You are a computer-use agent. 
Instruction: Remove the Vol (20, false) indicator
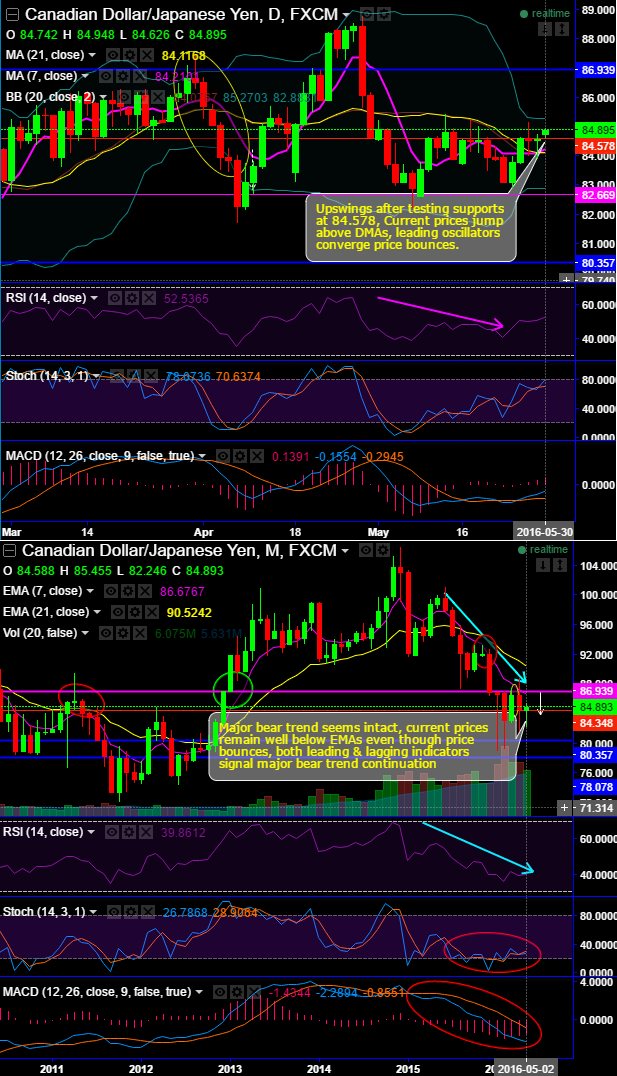139,633
